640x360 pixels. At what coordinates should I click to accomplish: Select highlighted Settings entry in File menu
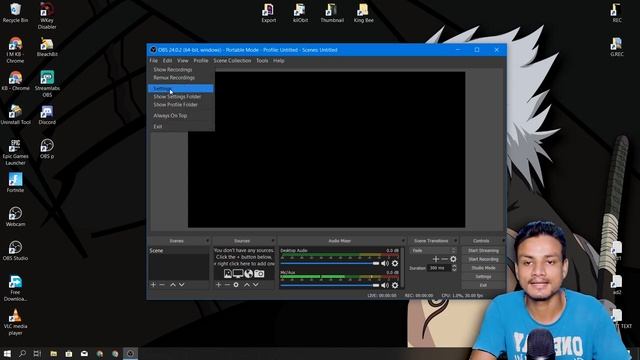181,89
